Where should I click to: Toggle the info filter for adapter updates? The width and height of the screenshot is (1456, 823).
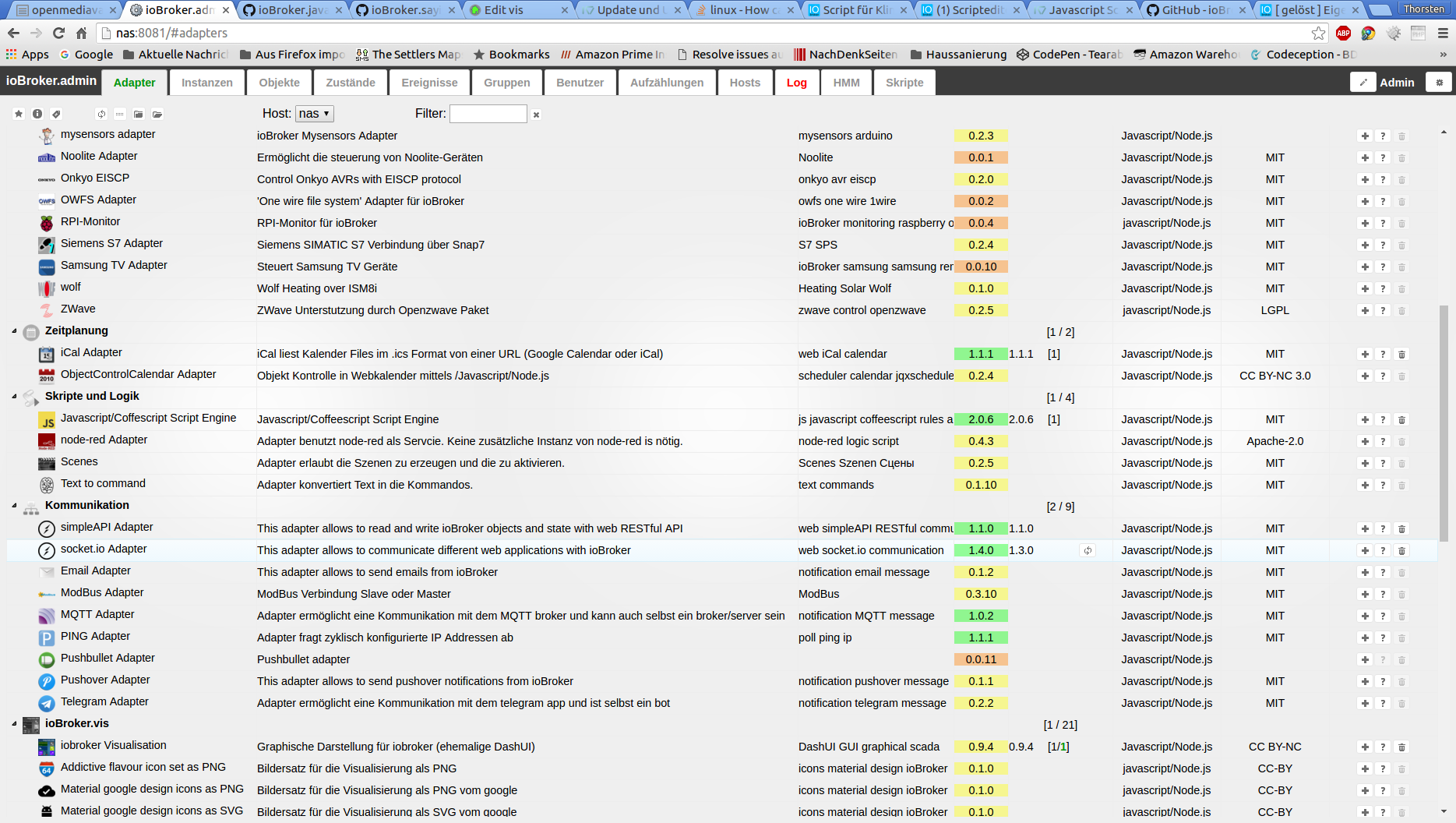point(37,114)
